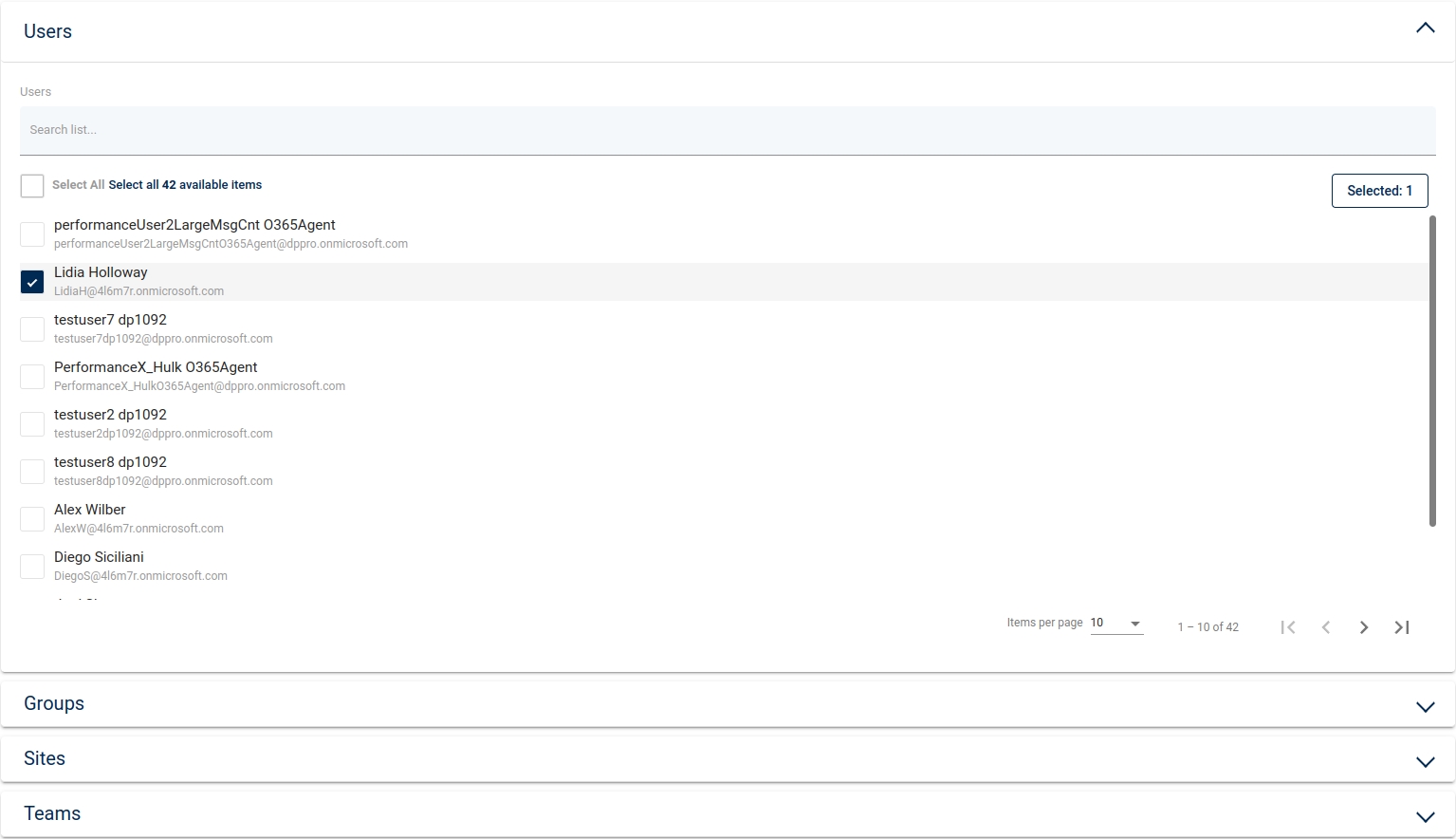The image size is (1456, 839).
Task: Click Select all 42 available items link
Action: [x=185, y=185]
